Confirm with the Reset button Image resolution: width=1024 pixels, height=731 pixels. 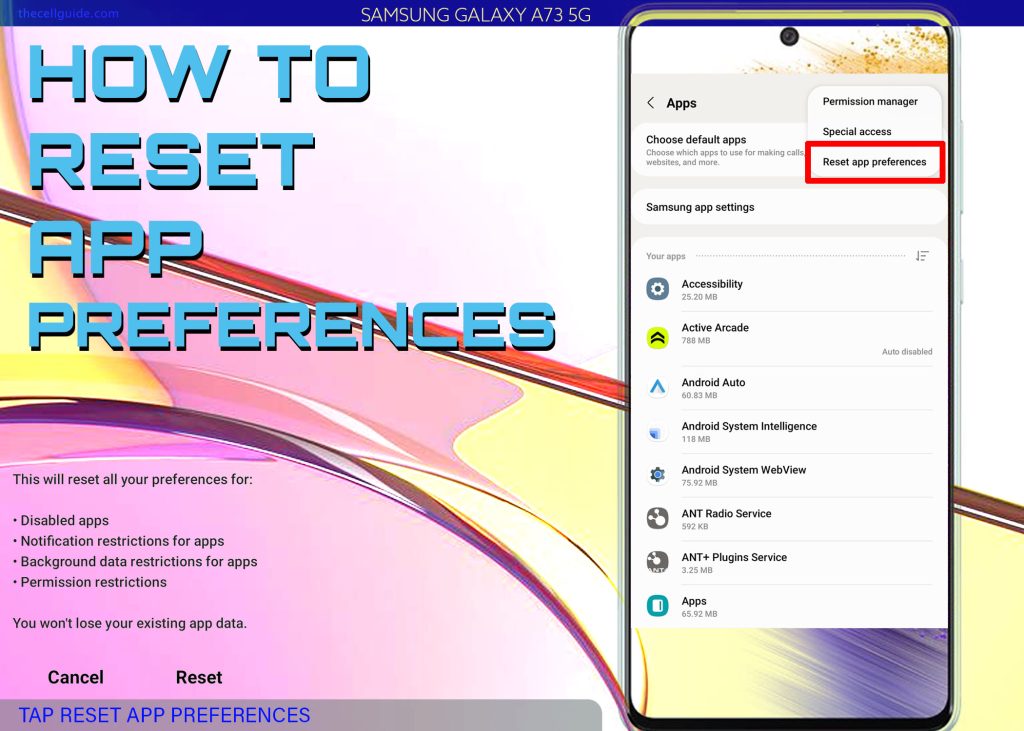pos(199,677)
